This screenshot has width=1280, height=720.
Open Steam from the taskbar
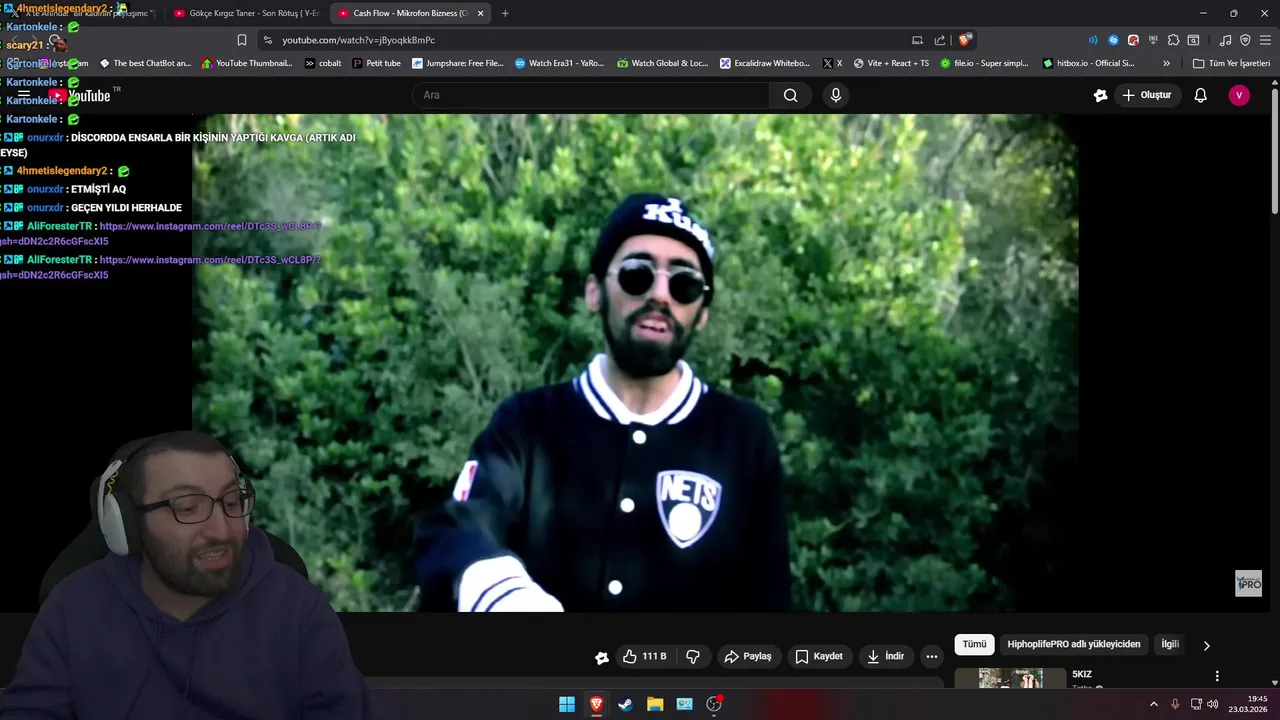point(625,704)
